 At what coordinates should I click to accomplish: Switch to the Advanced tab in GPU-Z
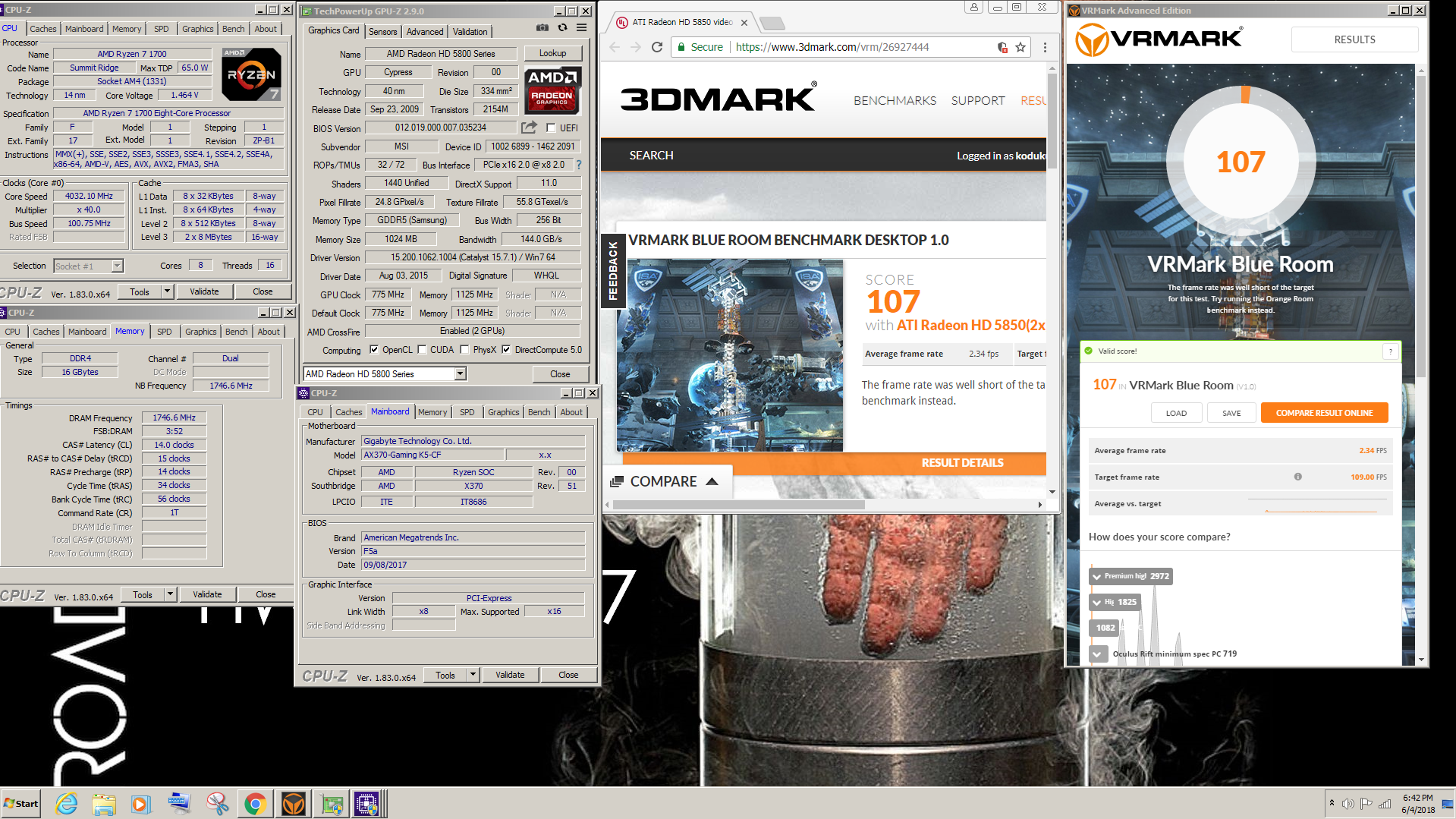point(425,32)
